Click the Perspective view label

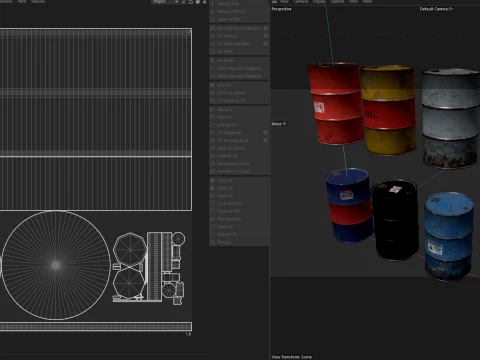(281, 9)
